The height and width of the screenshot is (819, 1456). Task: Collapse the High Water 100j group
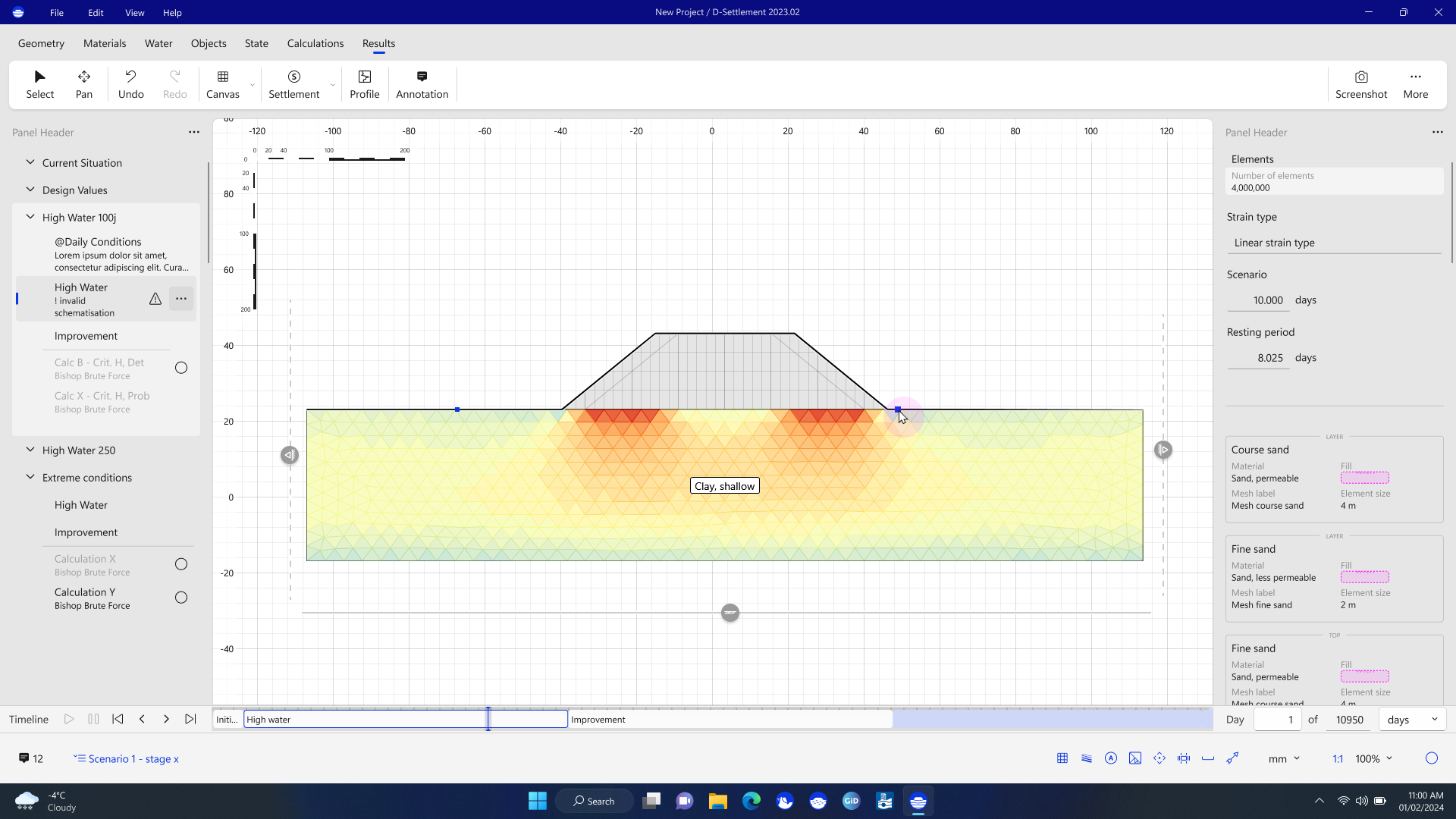(30, 217)
